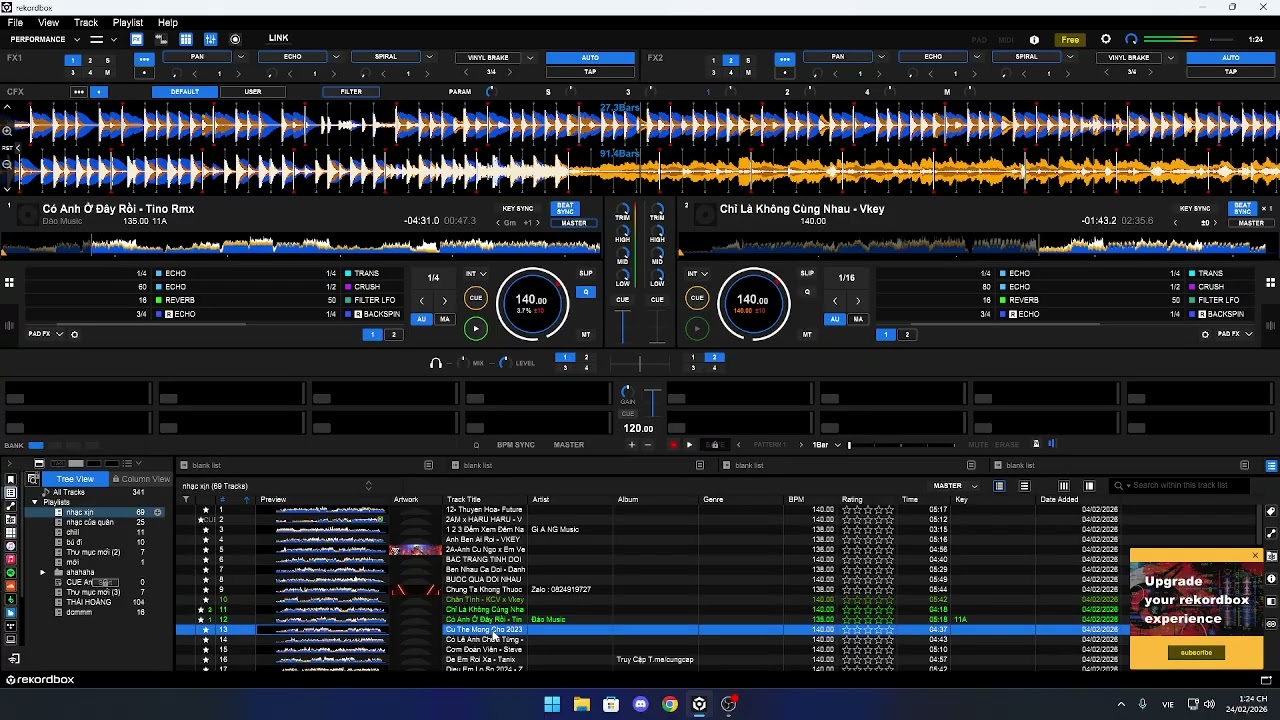Screen dimensions: 1280x720
Task: Open the iTunes library icon
Action: pyautogui.click(x=11, y=546)
